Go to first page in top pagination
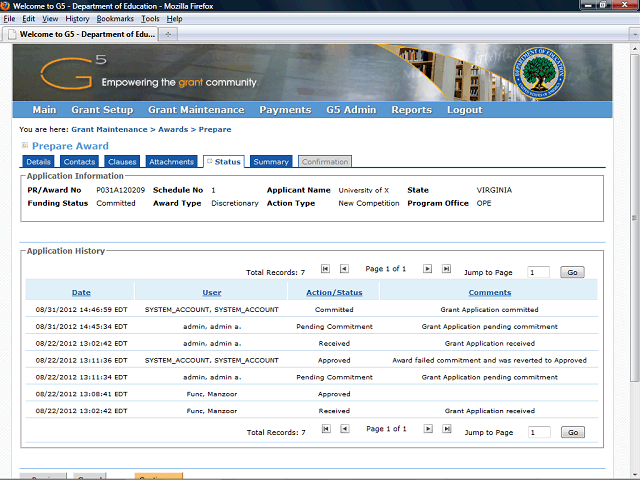 point(325,269)
